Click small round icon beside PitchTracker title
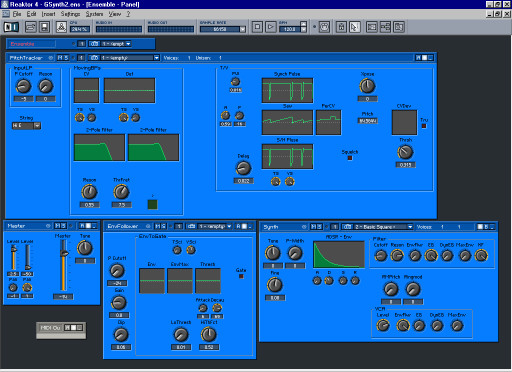The height and width of the screenshot is (372, 512). coord(51,58)
